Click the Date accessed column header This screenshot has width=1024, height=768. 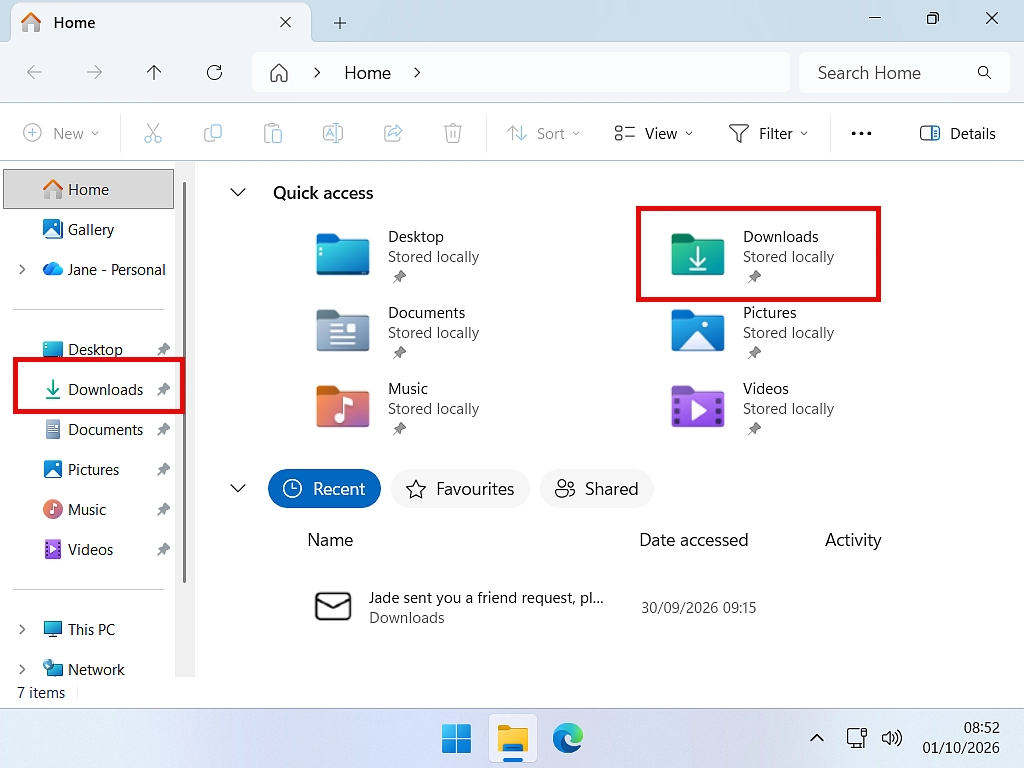(694, 539)
